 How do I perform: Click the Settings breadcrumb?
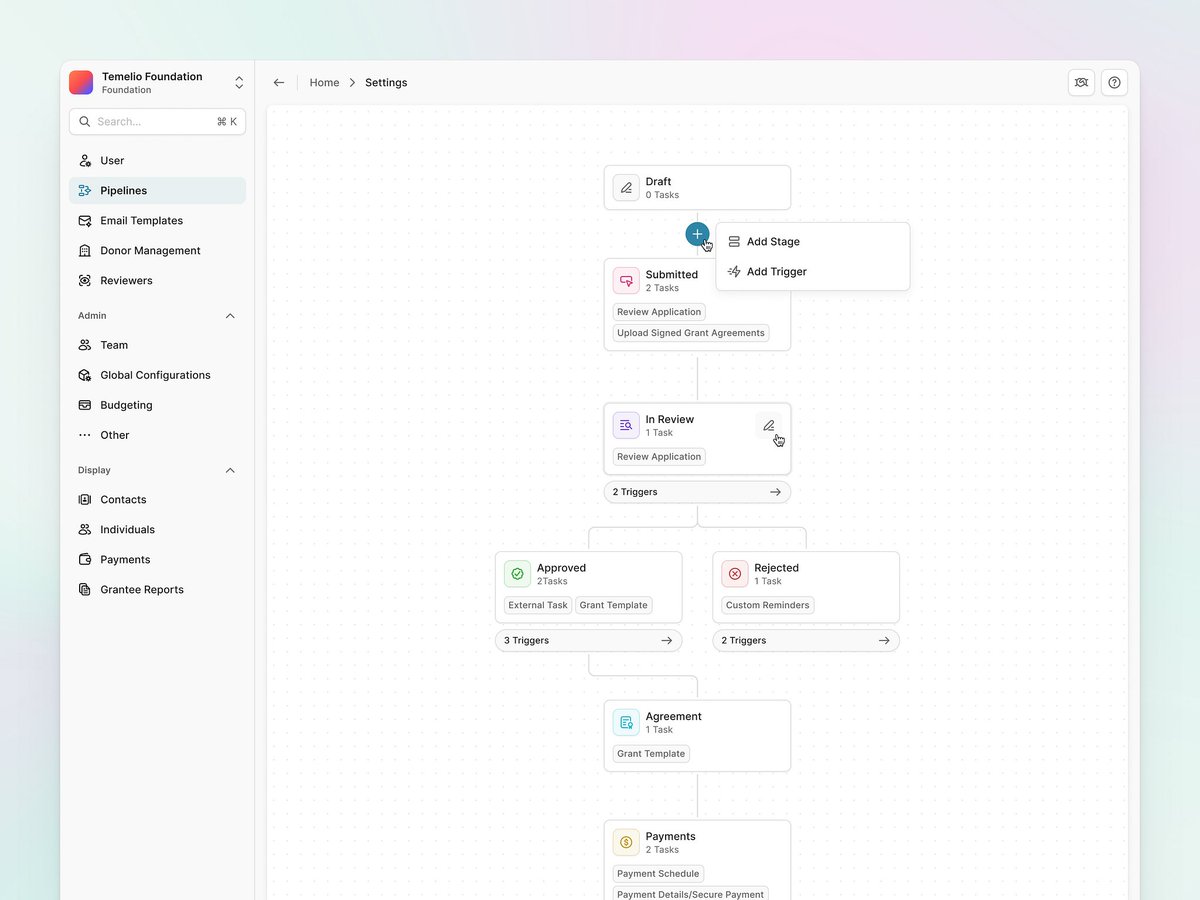click(386, 83)
